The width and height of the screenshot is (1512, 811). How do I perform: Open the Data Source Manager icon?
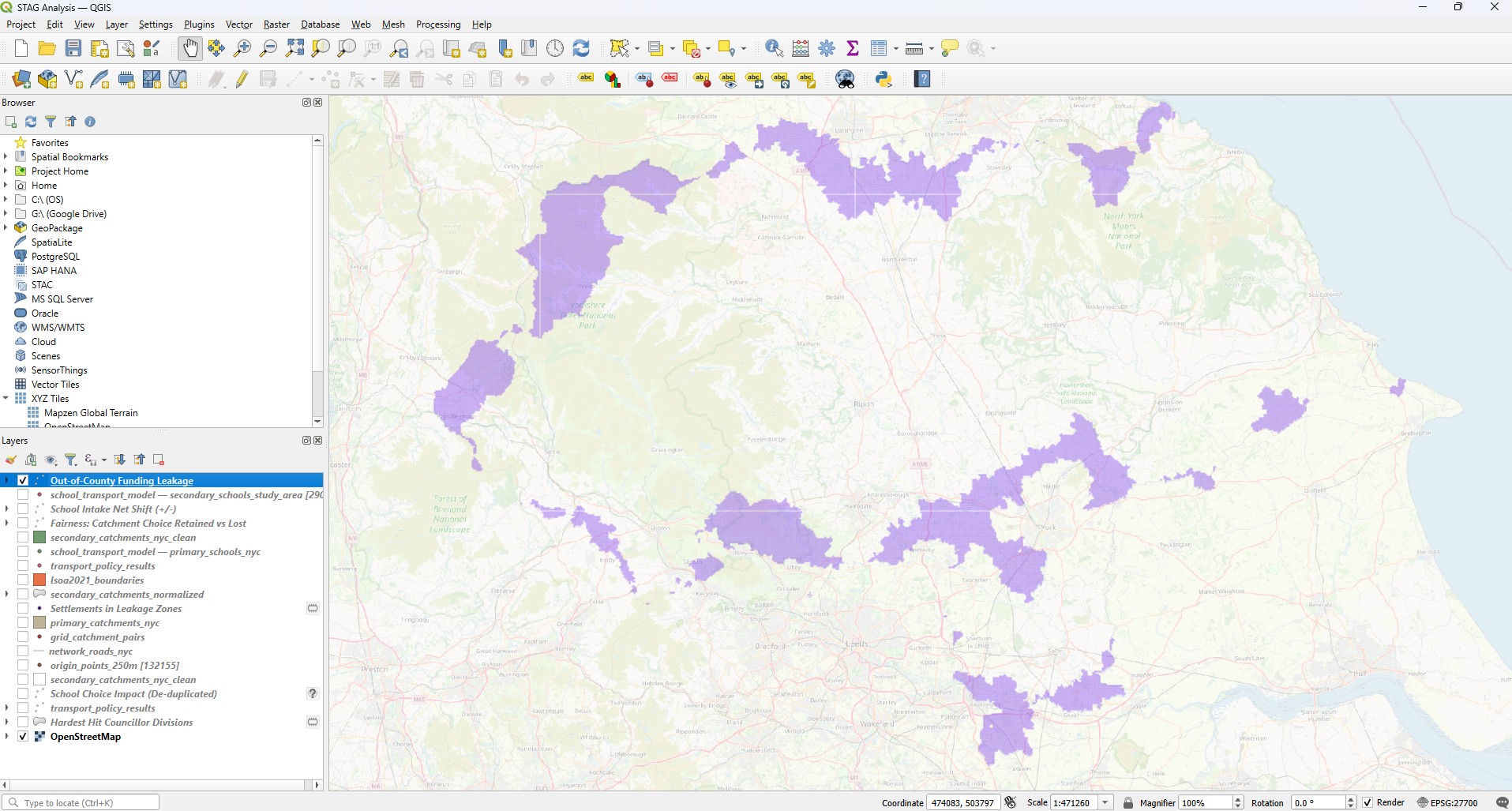21,79
